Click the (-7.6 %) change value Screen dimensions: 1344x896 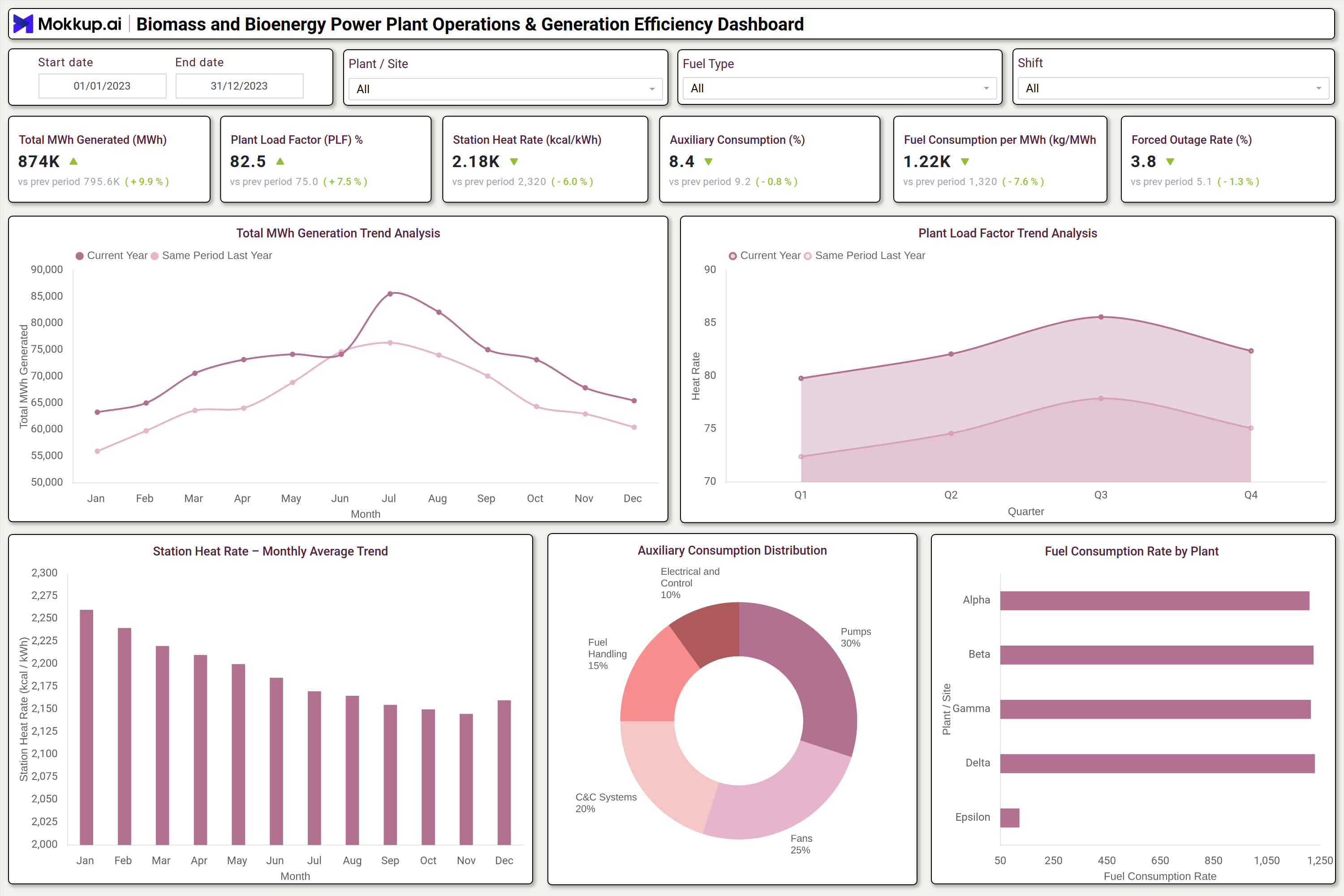click(x=1022, y=182)
